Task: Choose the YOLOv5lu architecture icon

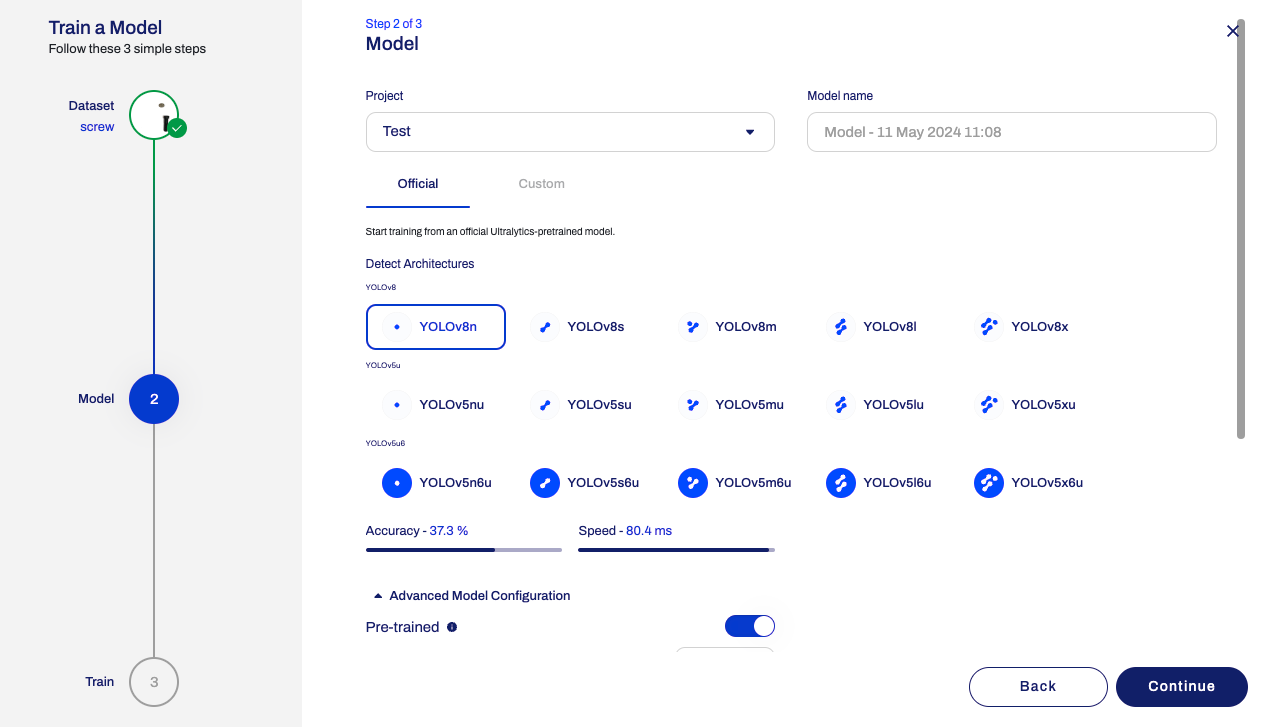Action: pyautogui.click(x=841, y=405)
